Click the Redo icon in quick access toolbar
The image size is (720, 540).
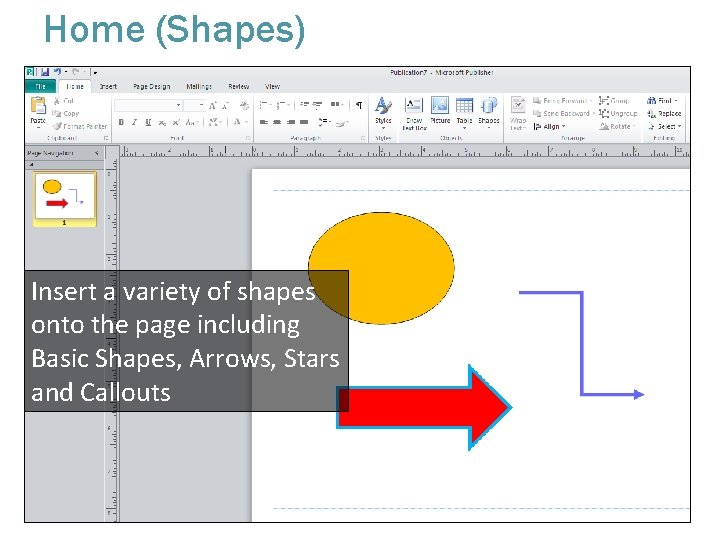tap(76, 72)
